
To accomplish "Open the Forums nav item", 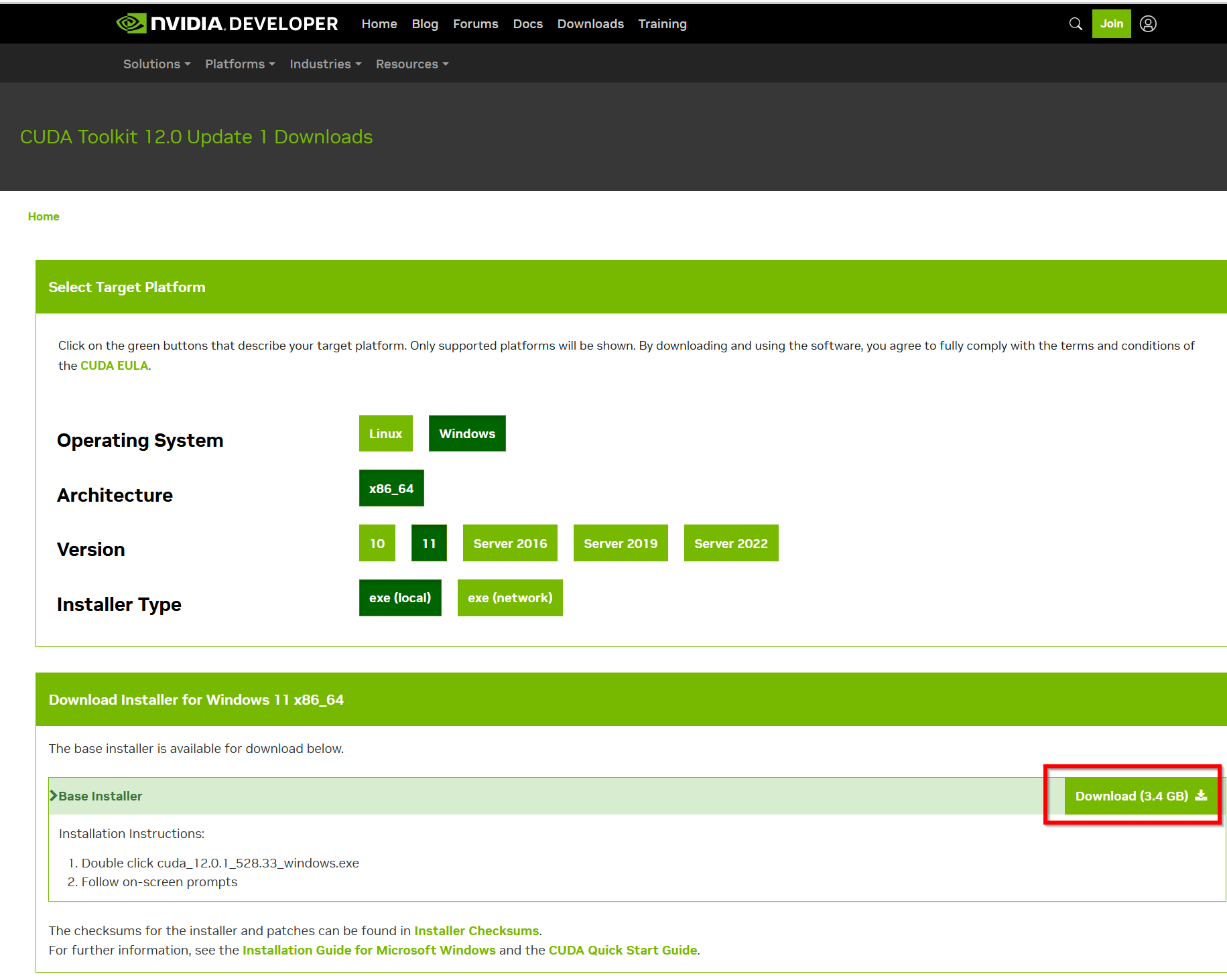I will 476,24.
